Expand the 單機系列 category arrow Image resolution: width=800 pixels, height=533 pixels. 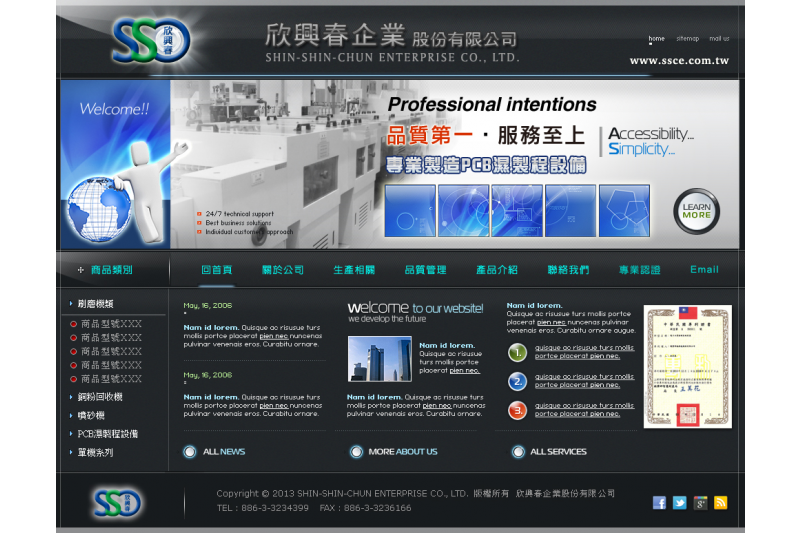click(x=71, y=452)
